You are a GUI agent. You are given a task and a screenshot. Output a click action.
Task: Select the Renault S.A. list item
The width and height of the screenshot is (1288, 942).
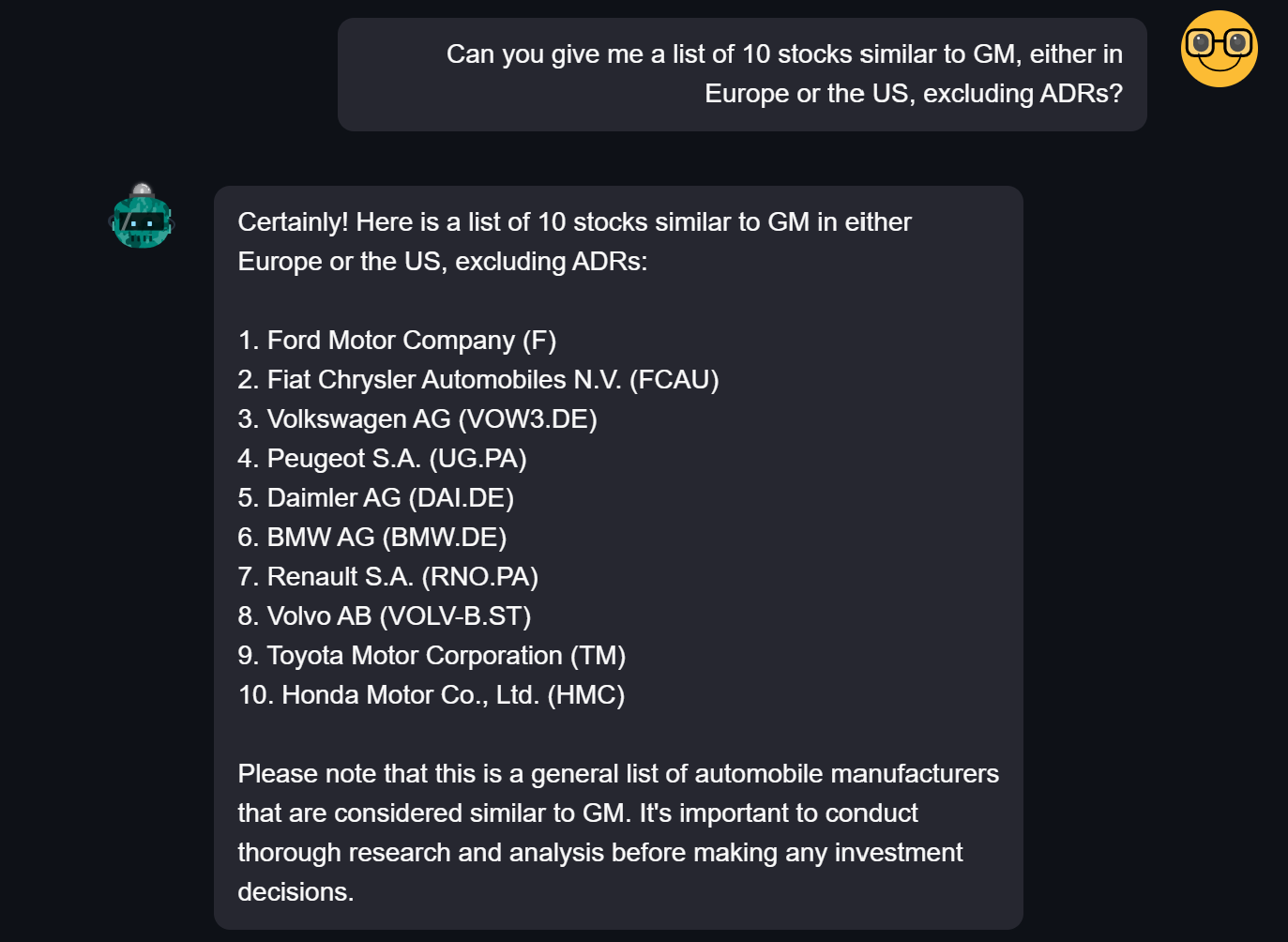point(387,577)
